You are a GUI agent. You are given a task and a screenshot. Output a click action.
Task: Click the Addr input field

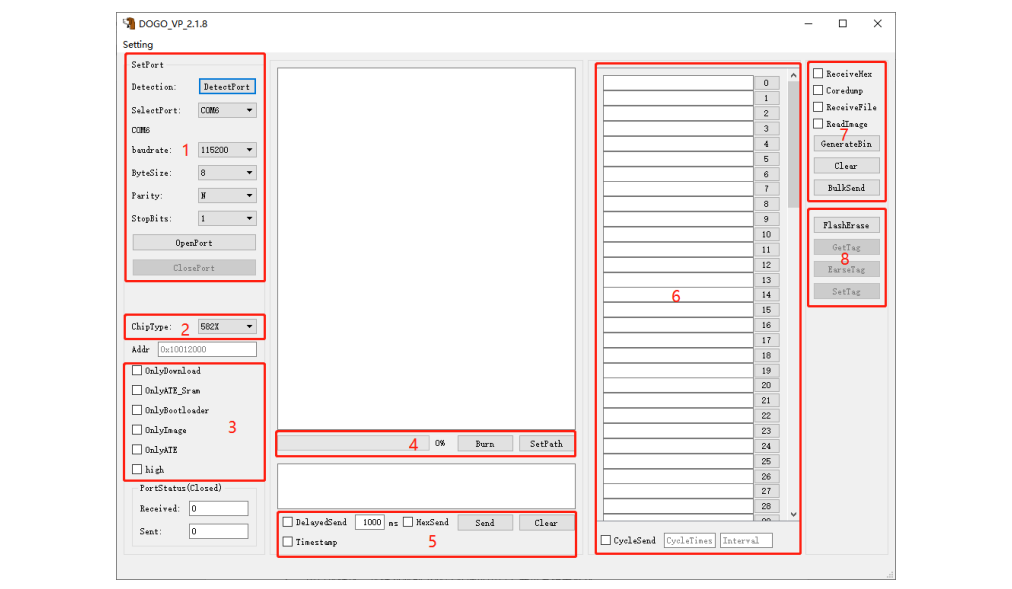tap(207, 349)
